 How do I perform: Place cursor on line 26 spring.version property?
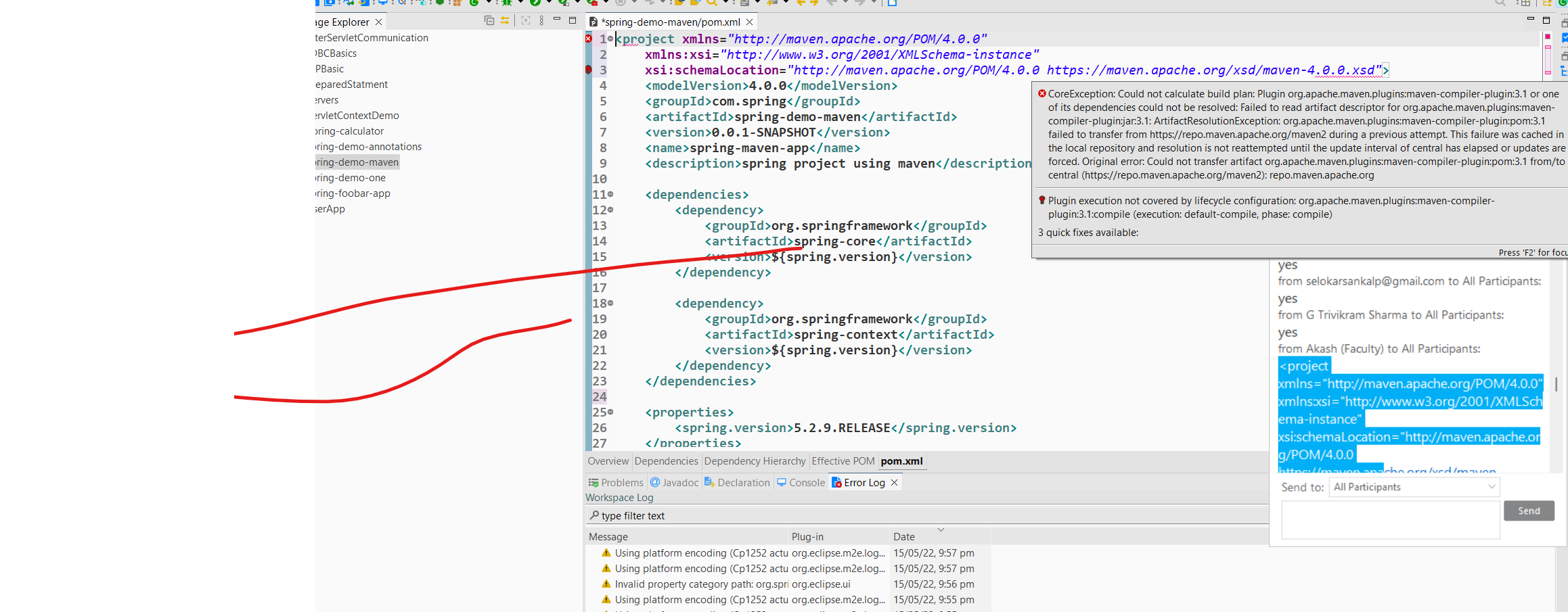(x=845, y=428)
